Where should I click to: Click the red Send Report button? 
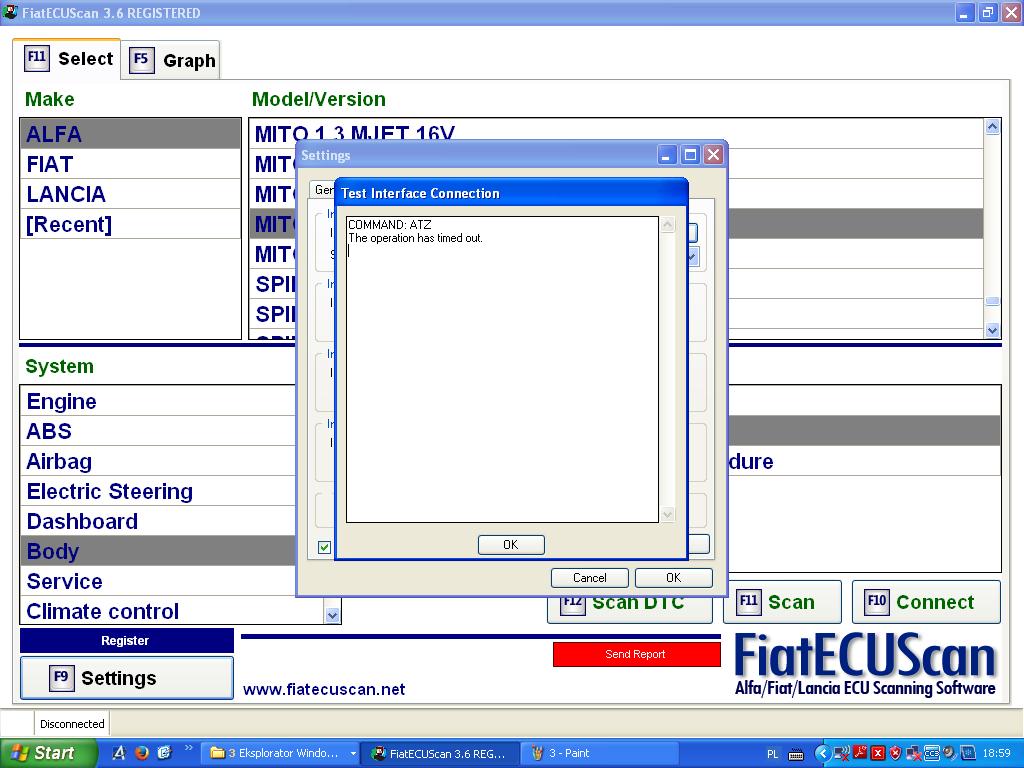635,654
